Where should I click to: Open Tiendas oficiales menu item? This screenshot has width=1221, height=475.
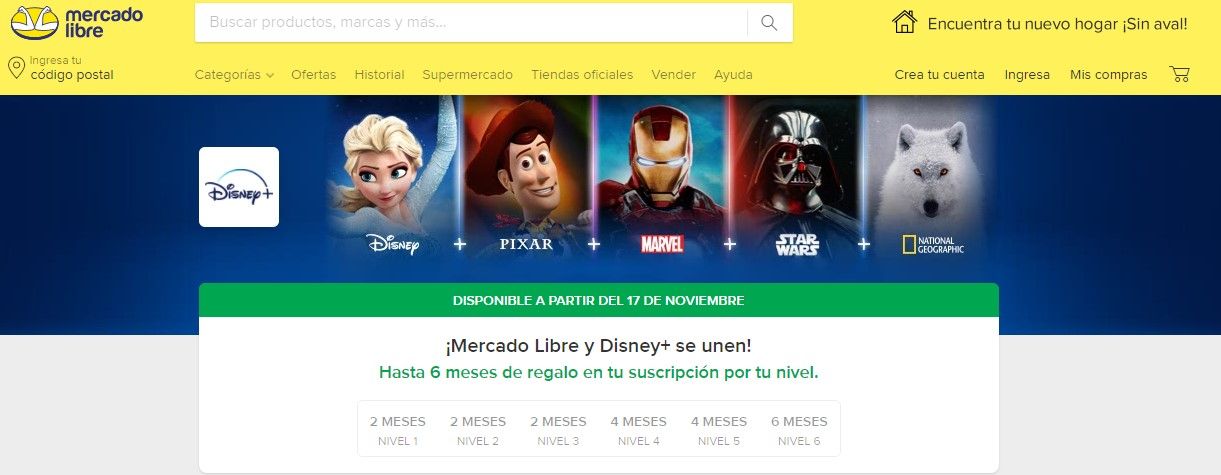point(582,75)
